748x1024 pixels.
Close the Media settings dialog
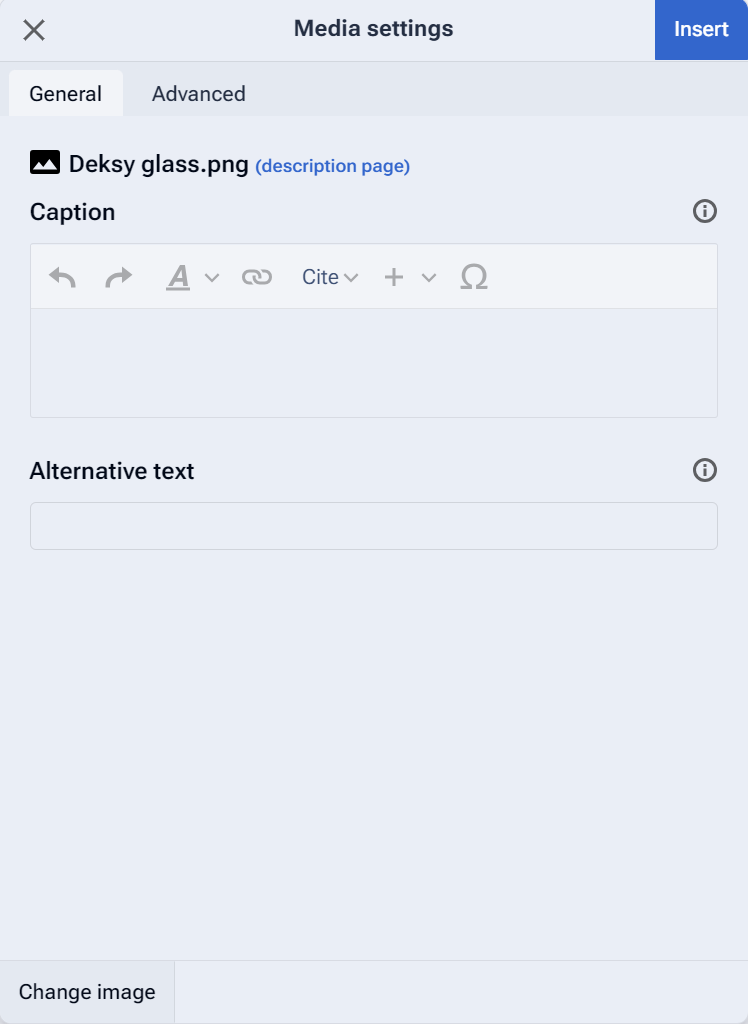(x=33, y=30)
